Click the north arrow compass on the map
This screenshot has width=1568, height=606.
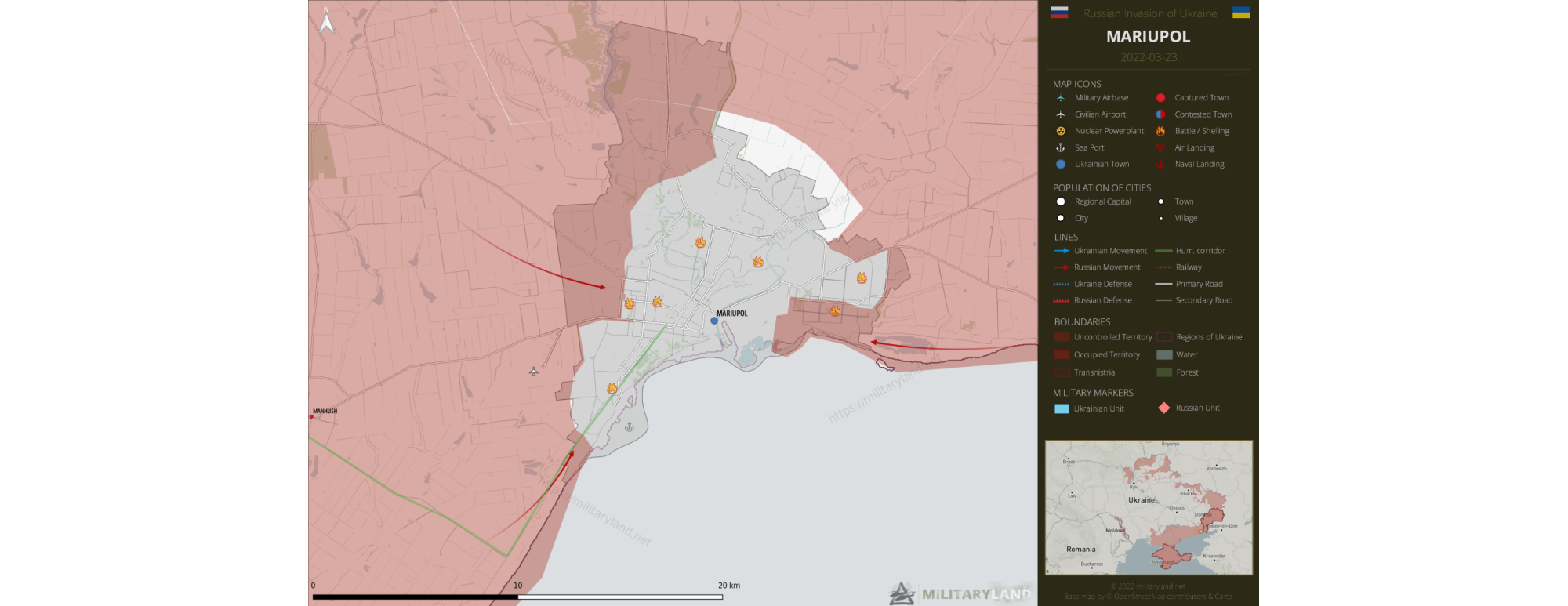pyautogui.click(x=327, y=21)
